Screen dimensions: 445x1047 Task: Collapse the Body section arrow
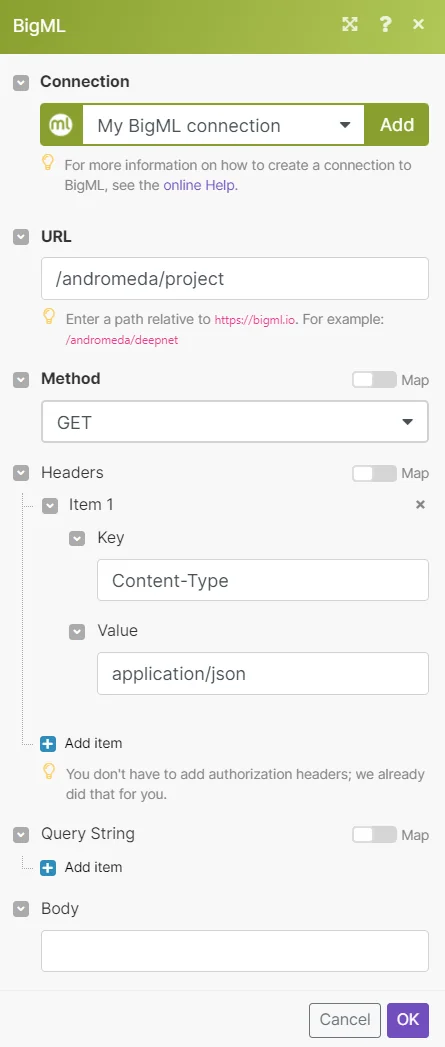(x=21, y=909)
